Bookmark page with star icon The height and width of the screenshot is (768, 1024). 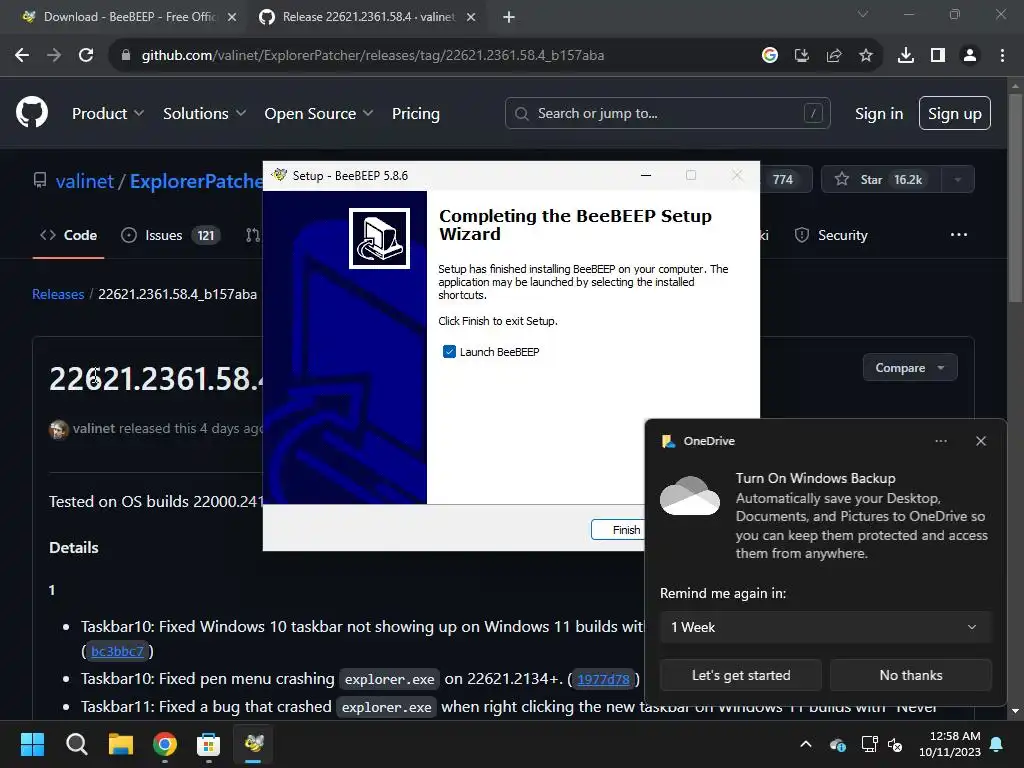click(866, 56)
